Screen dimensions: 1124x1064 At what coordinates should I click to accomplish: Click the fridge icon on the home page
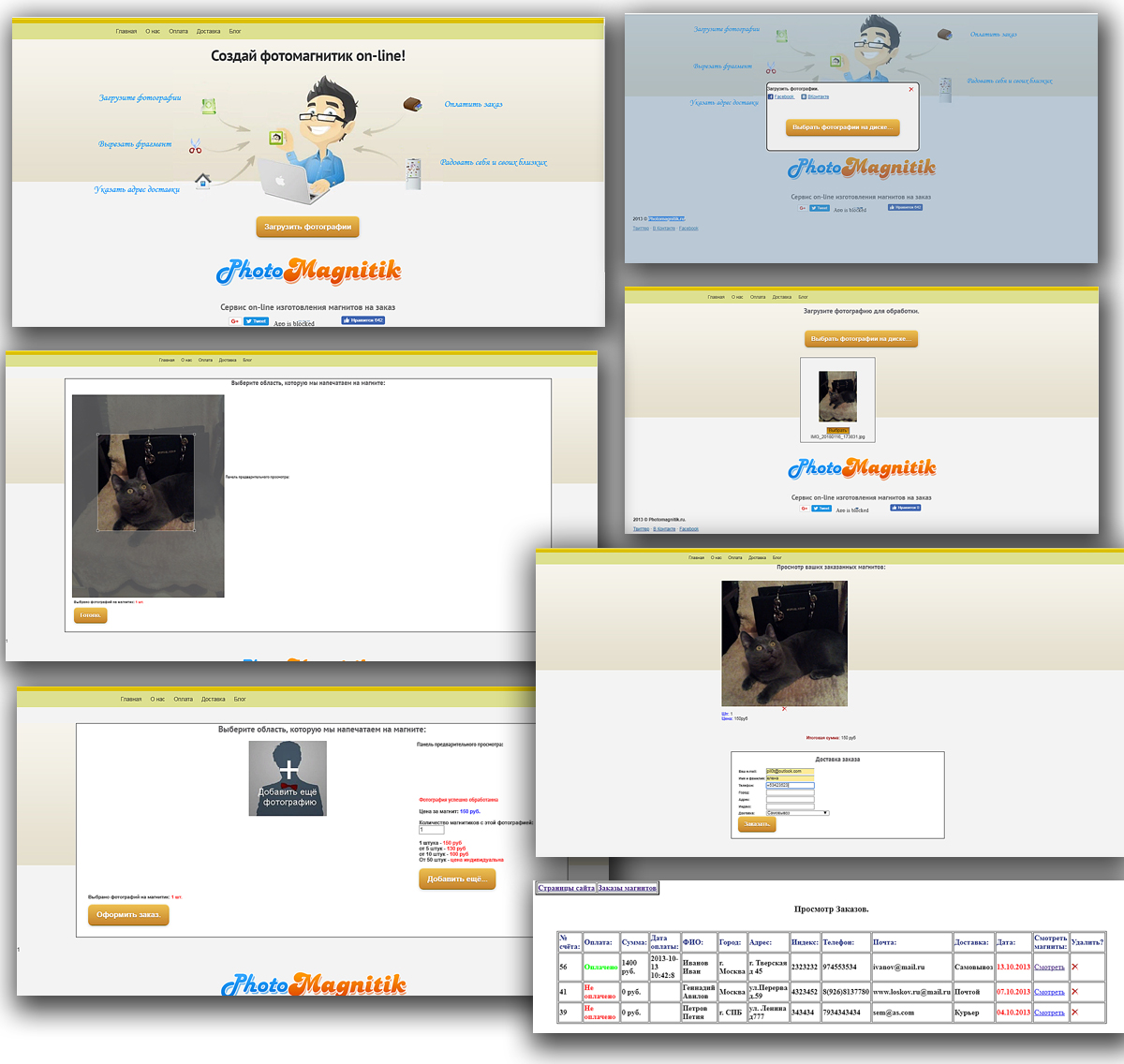point(413,174)
